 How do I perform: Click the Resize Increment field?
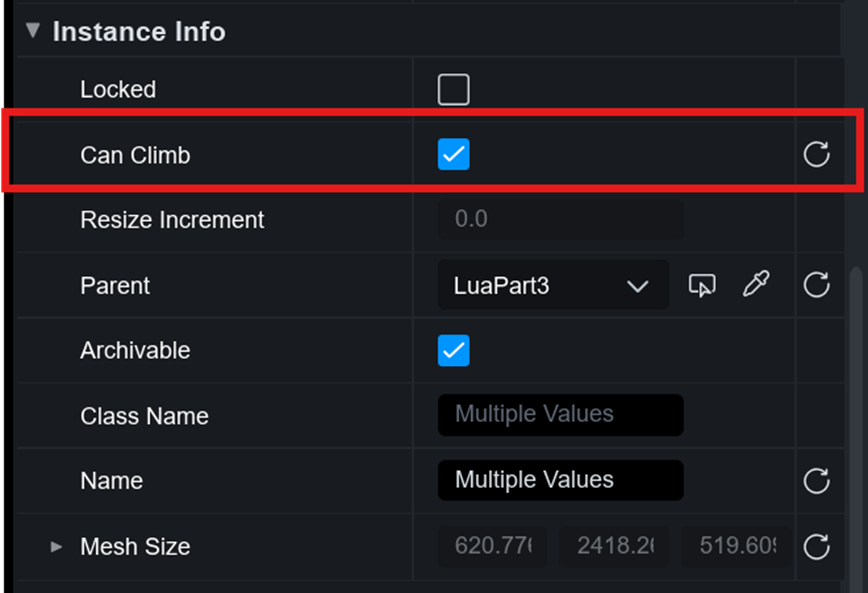560,220
